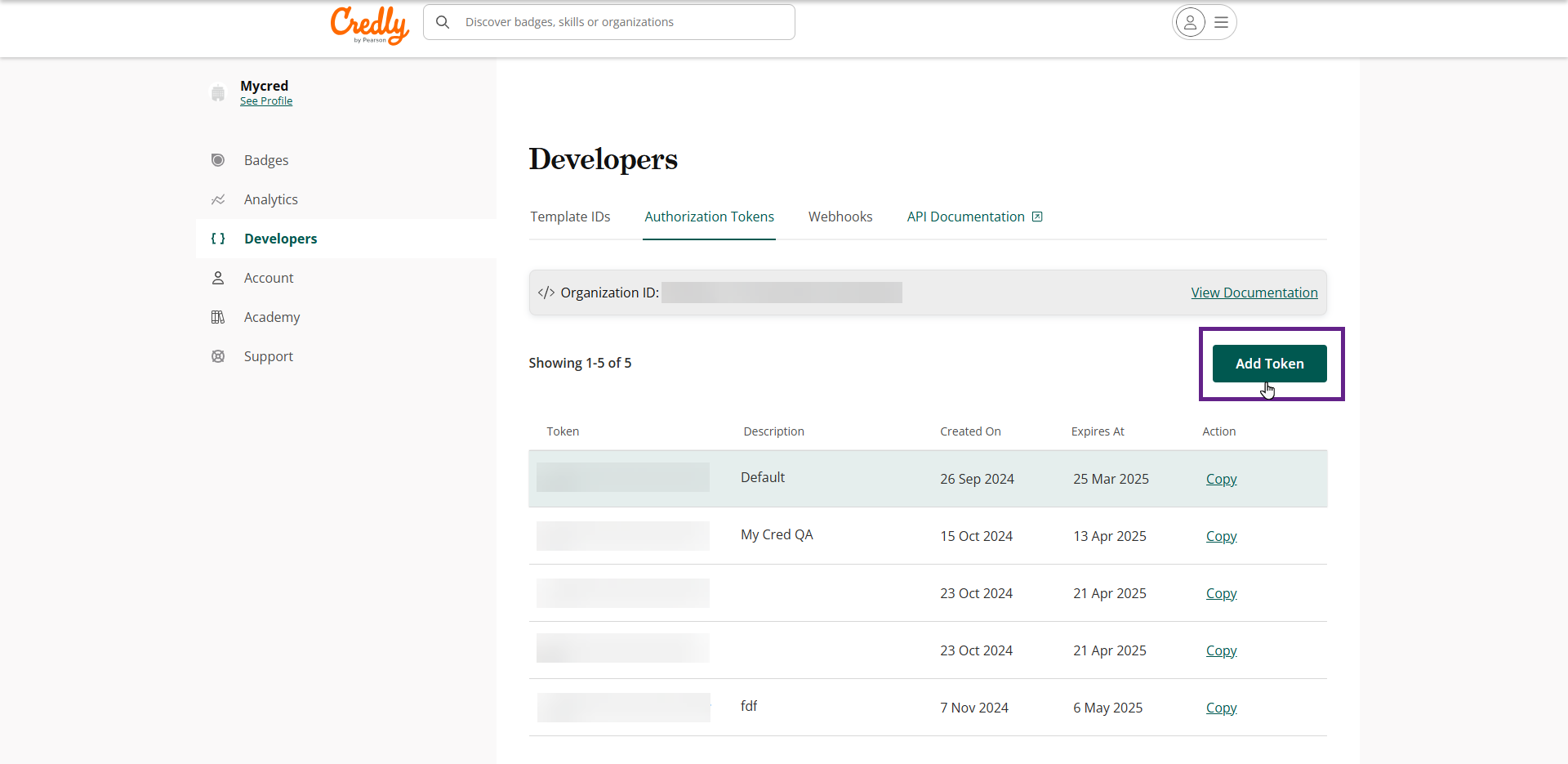The width and height of the screenshot is (1568, 764).
Task: Click the search magnifier icon
Action: click(443, 22)
